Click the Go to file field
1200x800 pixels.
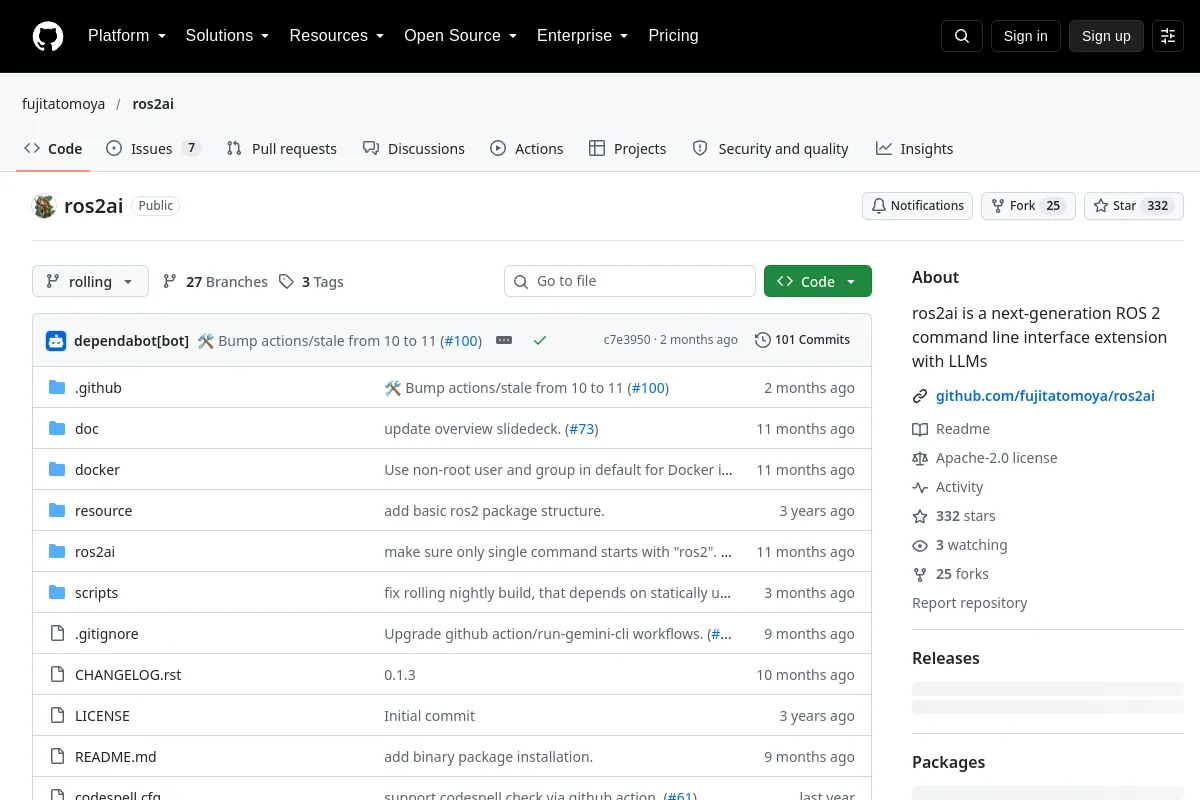[630, 281]
